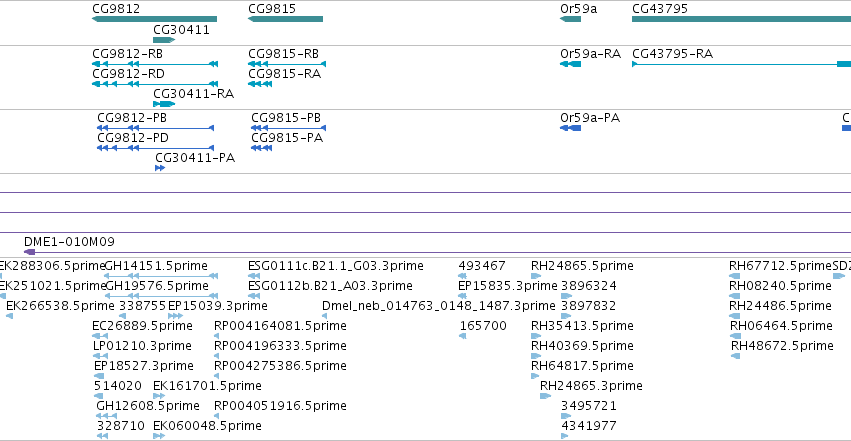This screenshot has height=441, width=851.
Task: Select the Or59a-RA transcript glyph
Action: point(570,64)
